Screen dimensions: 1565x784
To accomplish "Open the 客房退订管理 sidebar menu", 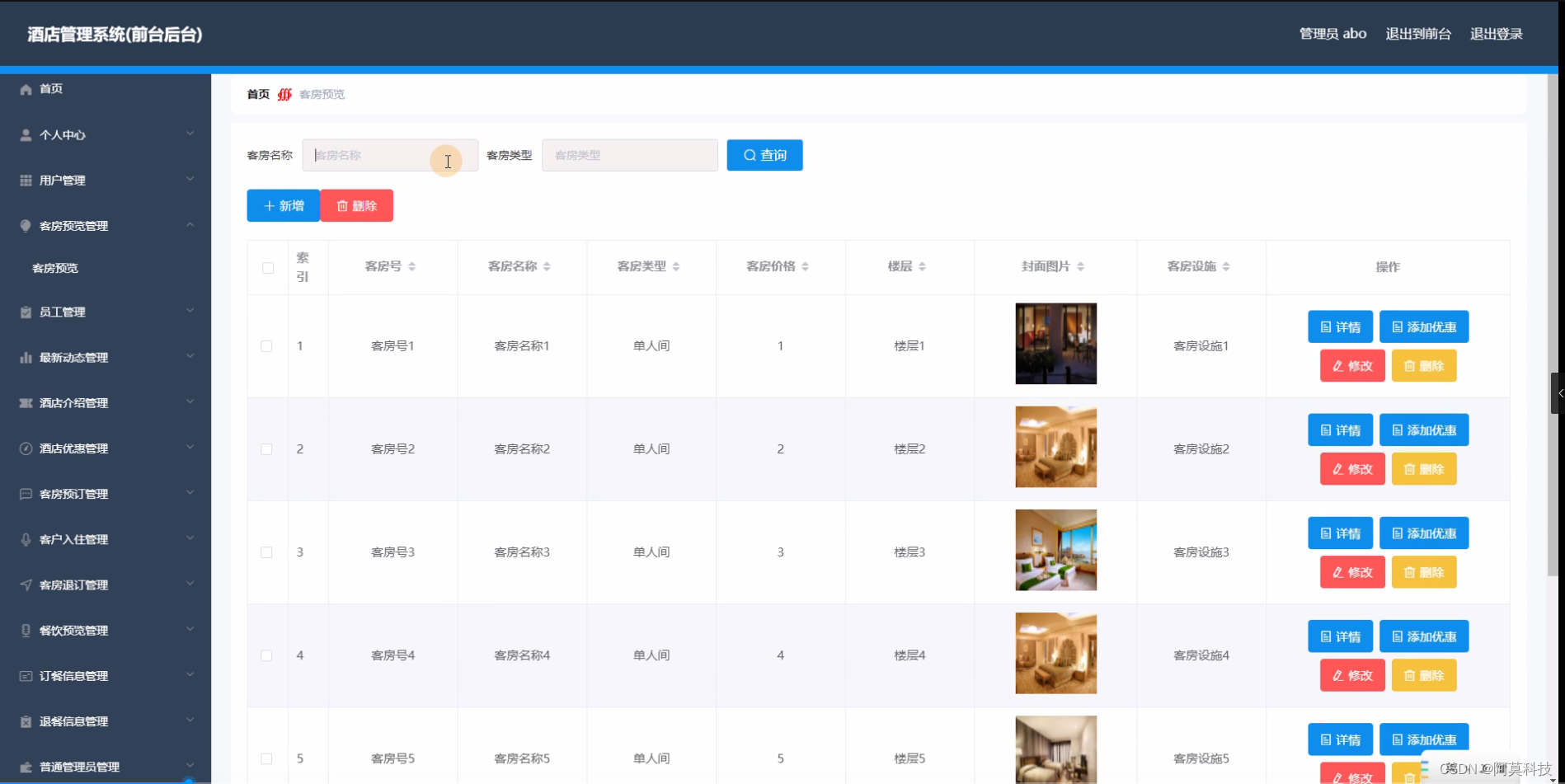I will click(105, 584).
